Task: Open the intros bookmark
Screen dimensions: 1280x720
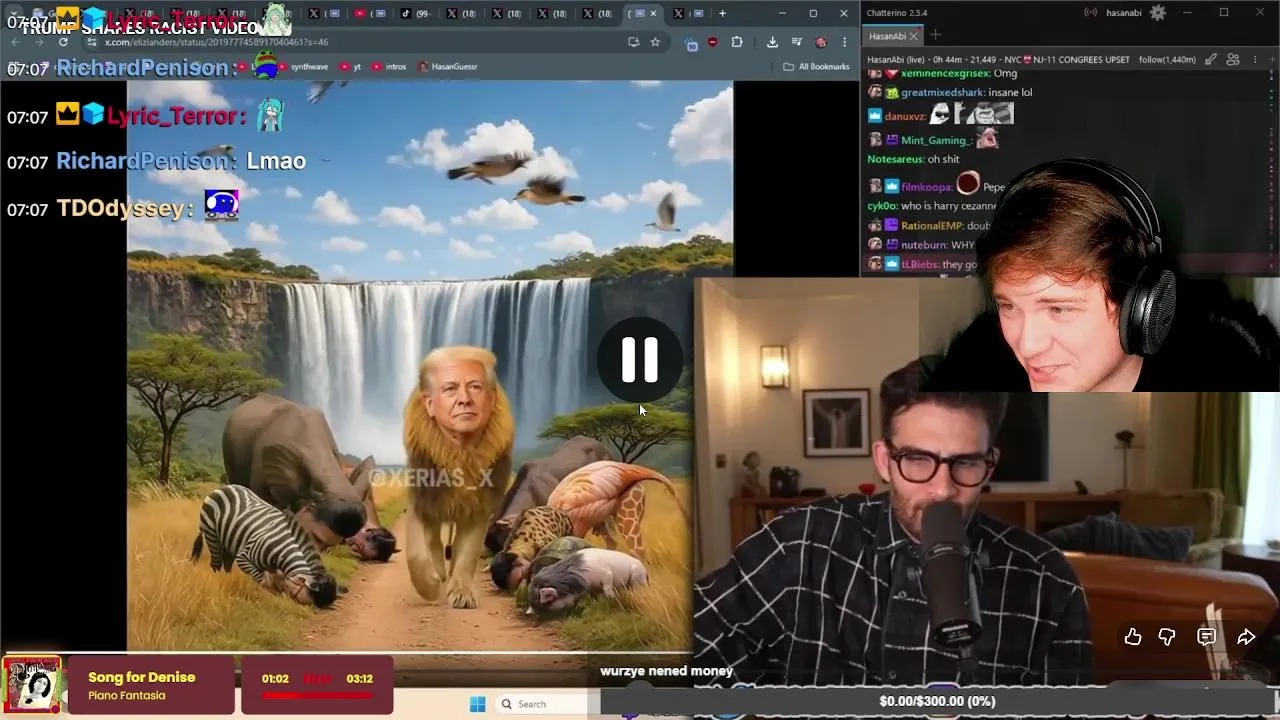Action: pos(389,66)
